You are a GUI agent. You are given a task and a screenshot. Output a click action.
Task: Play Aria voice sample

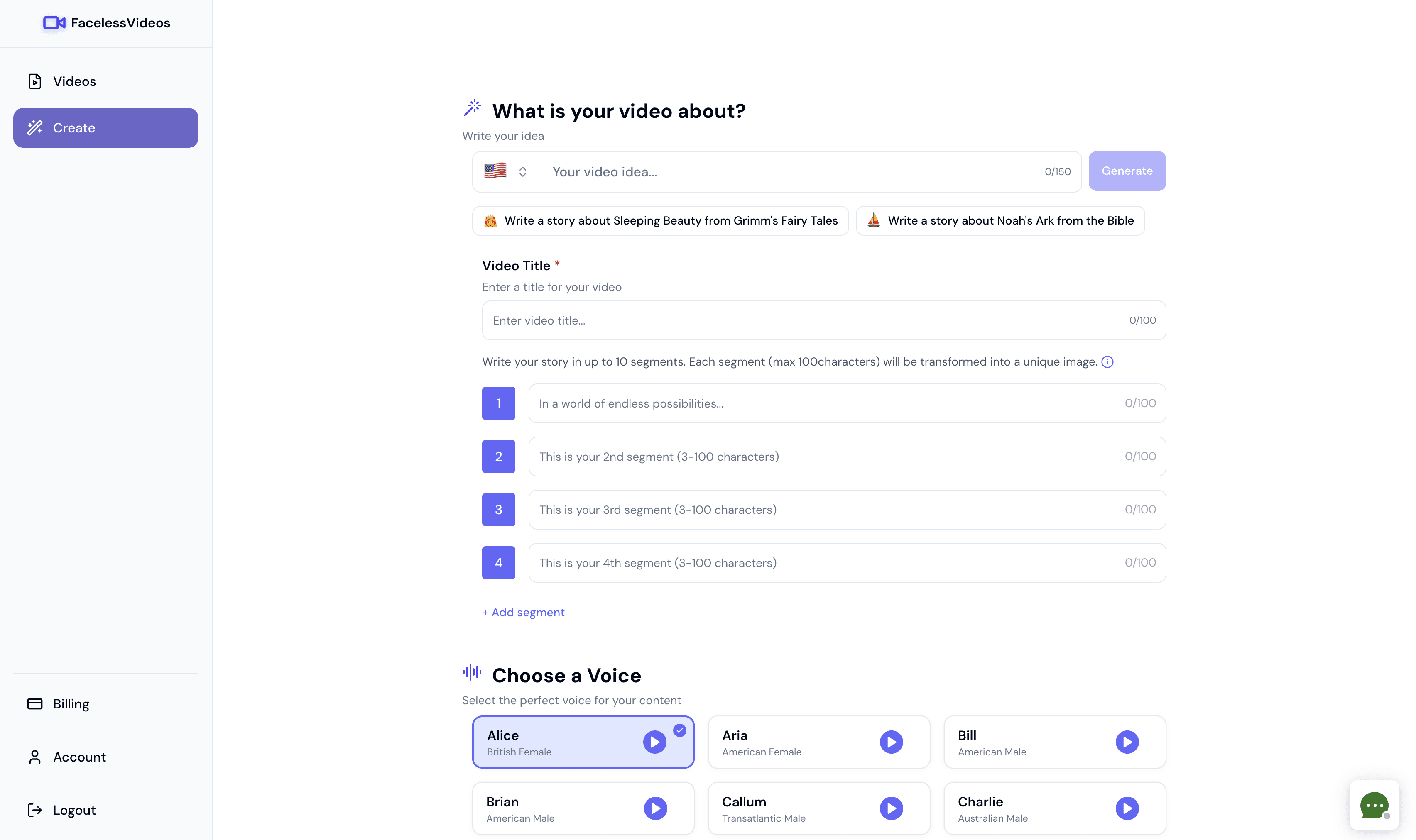pyautogui.click(x=891, y=742)
